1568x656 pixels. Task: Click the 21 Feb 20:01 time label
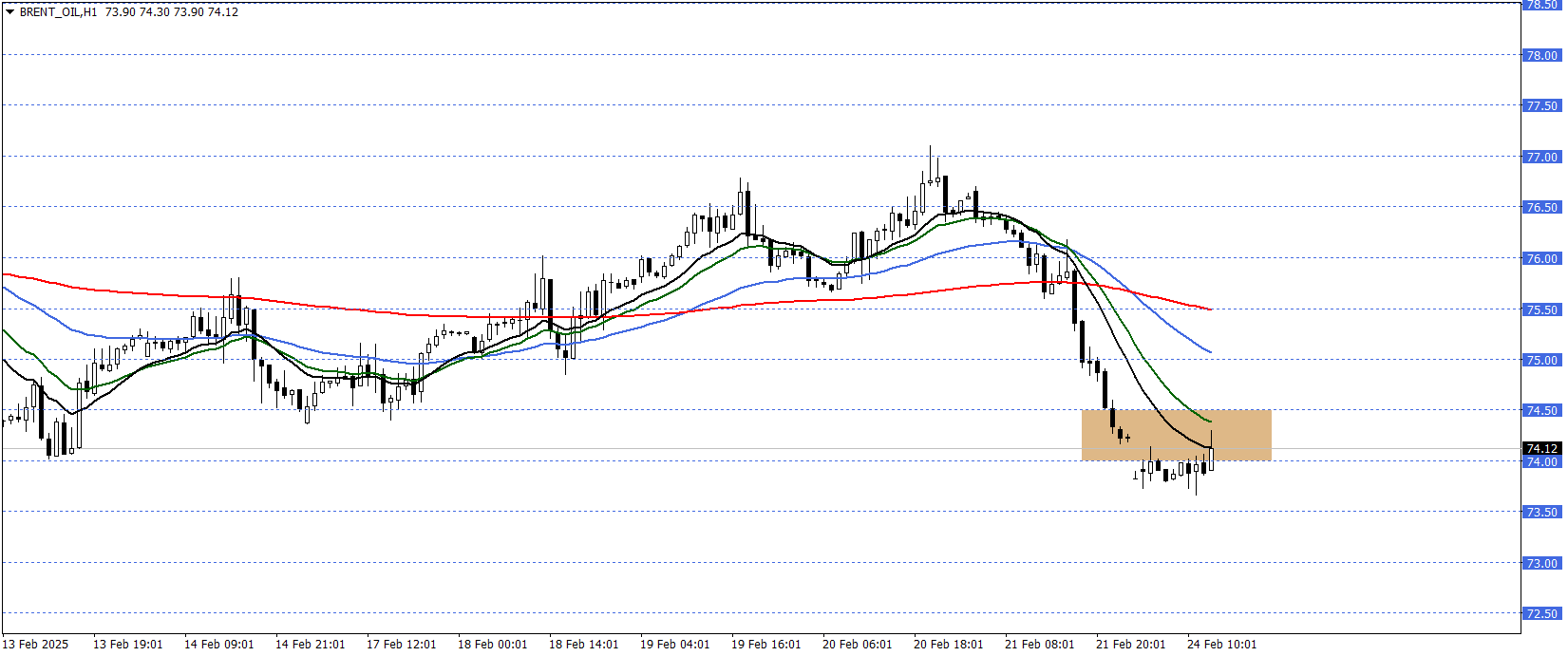1131,644
